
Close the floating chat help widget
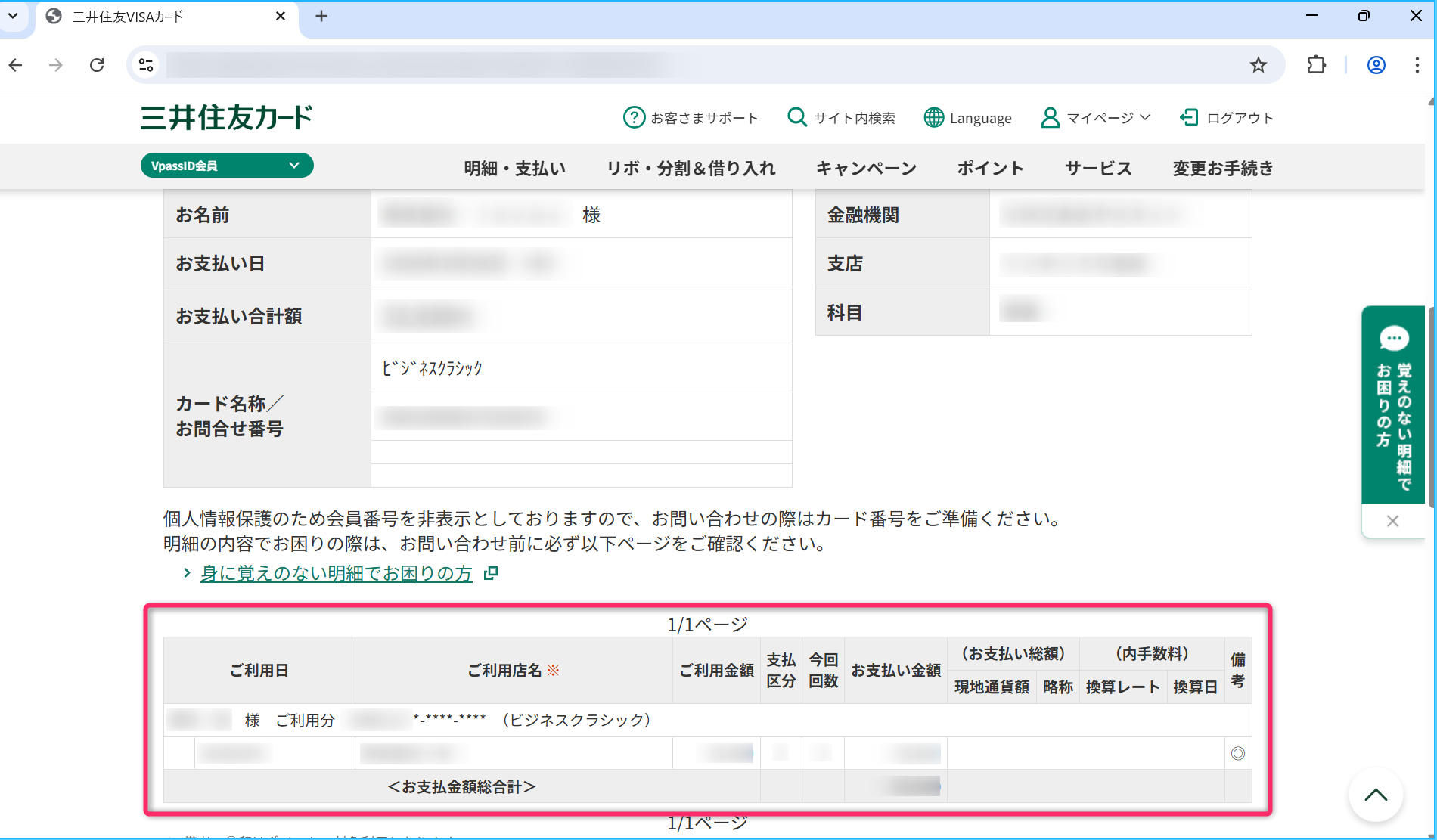click(1392, 521)
